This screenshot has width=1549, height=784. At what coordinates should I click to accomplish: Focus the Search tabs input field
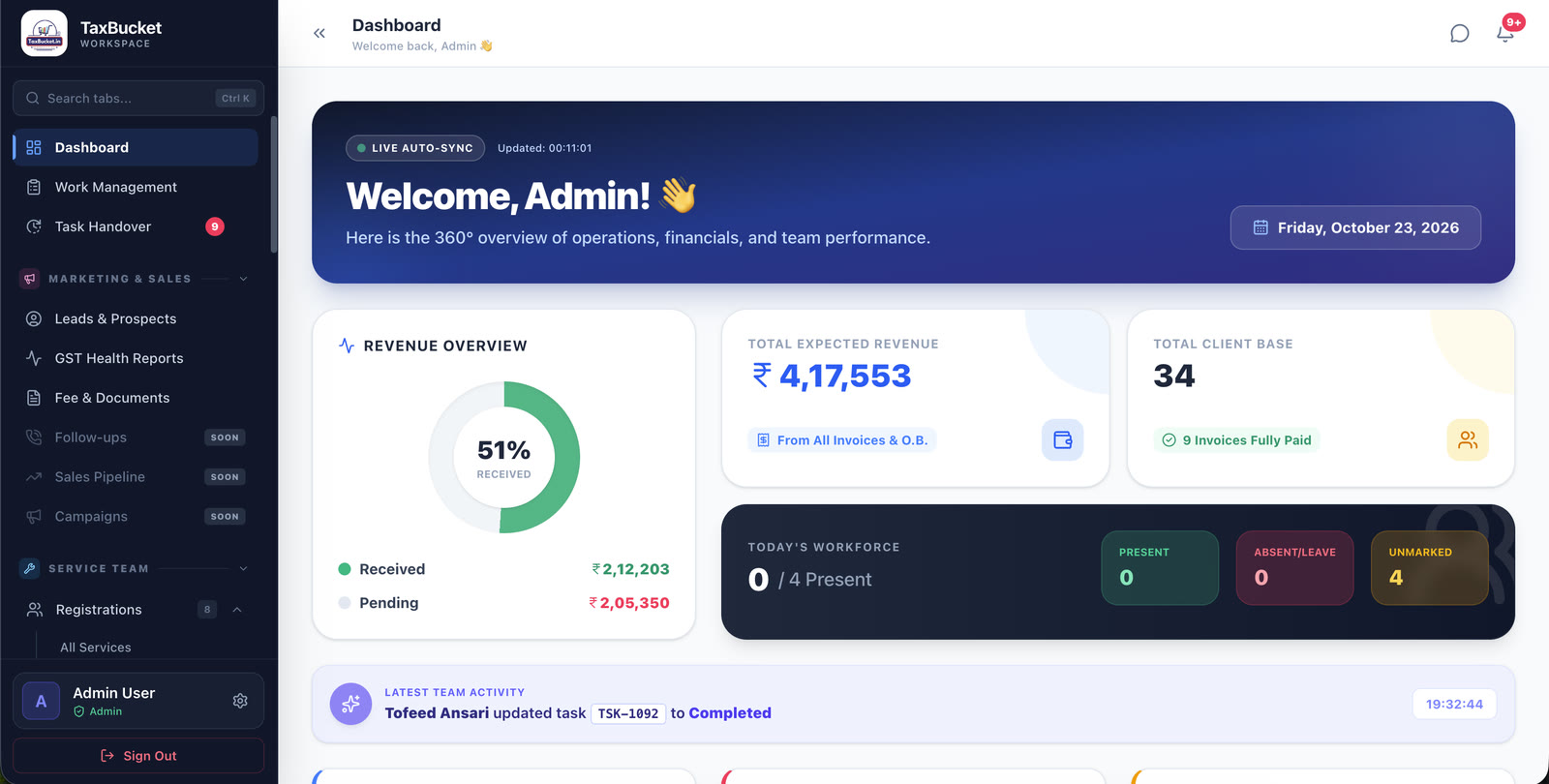[138, 98]
